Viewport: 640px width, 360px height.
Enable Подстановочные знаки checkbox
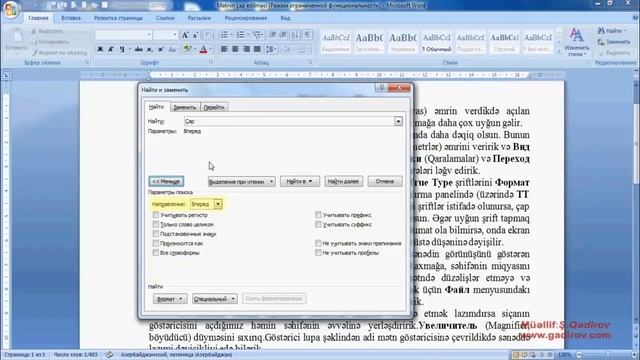click(x=156, y=233)
